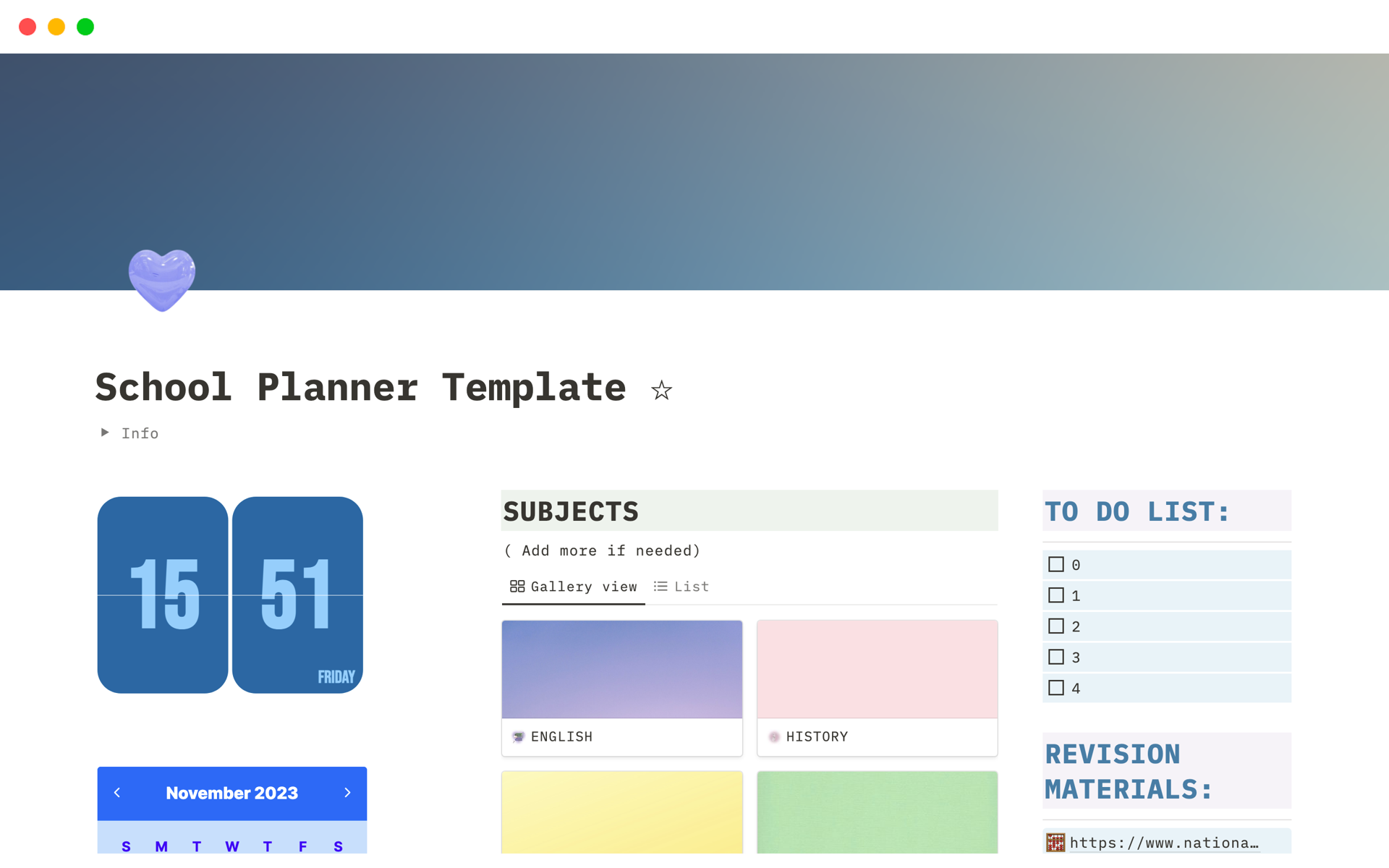This screenshot has height=868, width=1389.
Task: Click the List view lines icon
Action: [x=660, y=587]
